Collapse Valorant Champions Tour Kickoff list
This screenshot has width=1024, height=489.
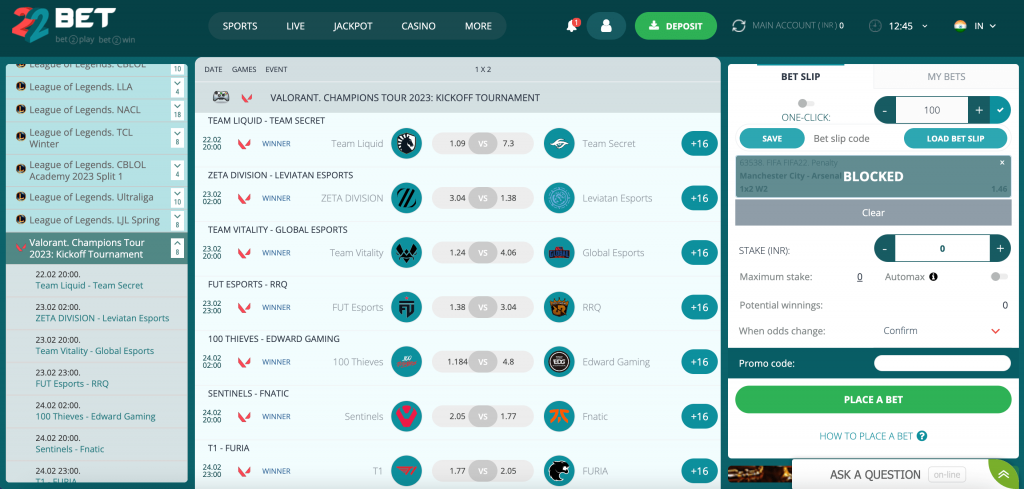177,248
